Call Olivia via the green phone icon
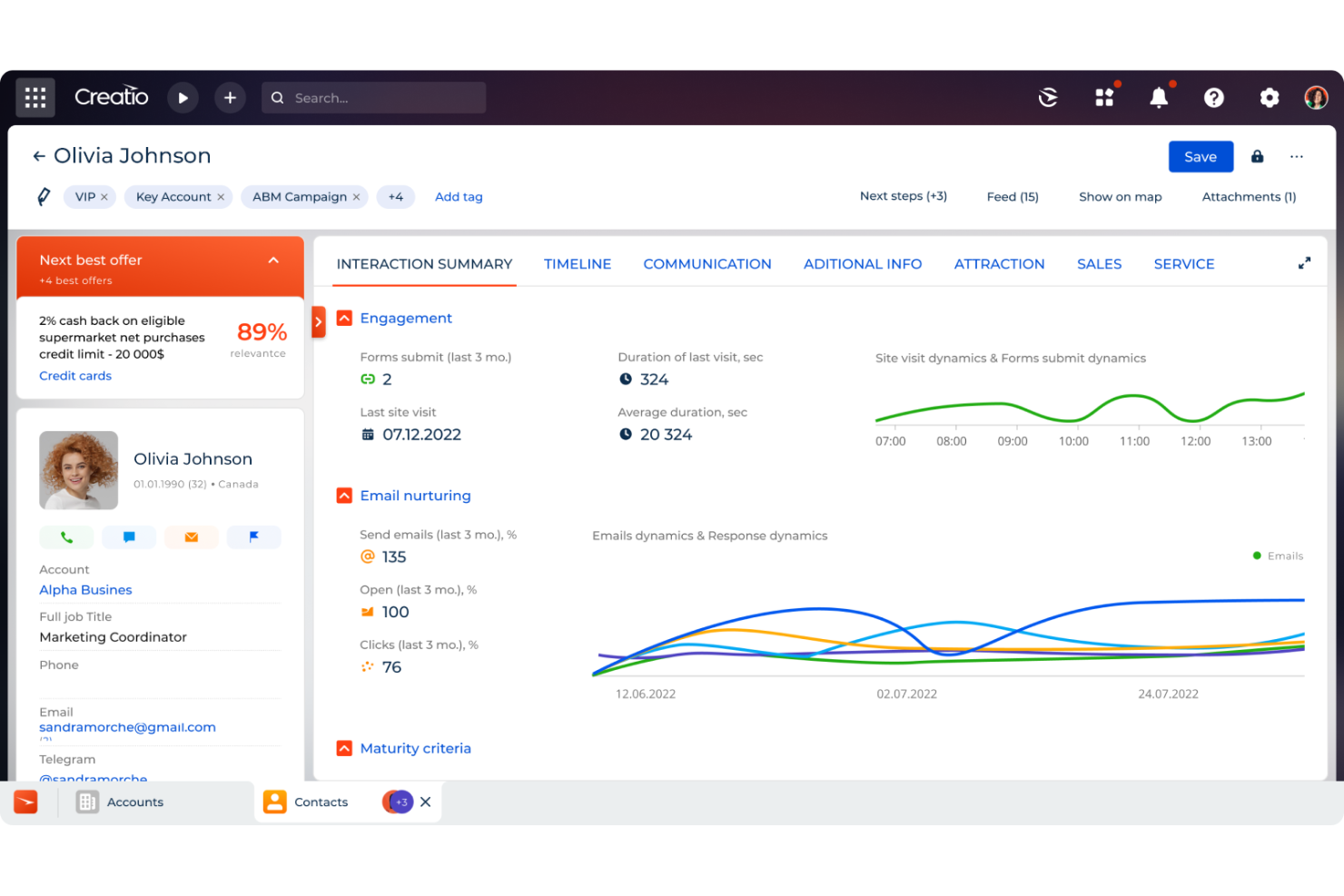 point(66,537)
